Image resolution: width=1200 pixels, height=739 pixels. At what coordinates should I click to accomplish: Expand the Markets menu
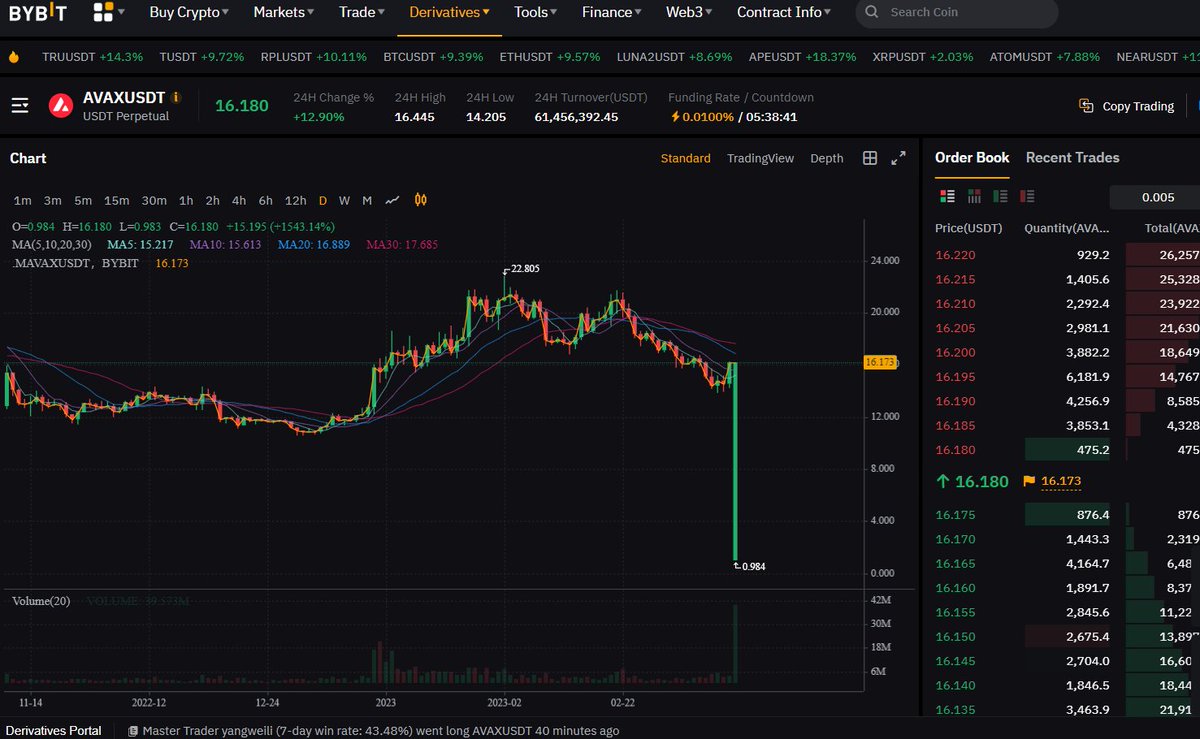(x=284, y=12)
